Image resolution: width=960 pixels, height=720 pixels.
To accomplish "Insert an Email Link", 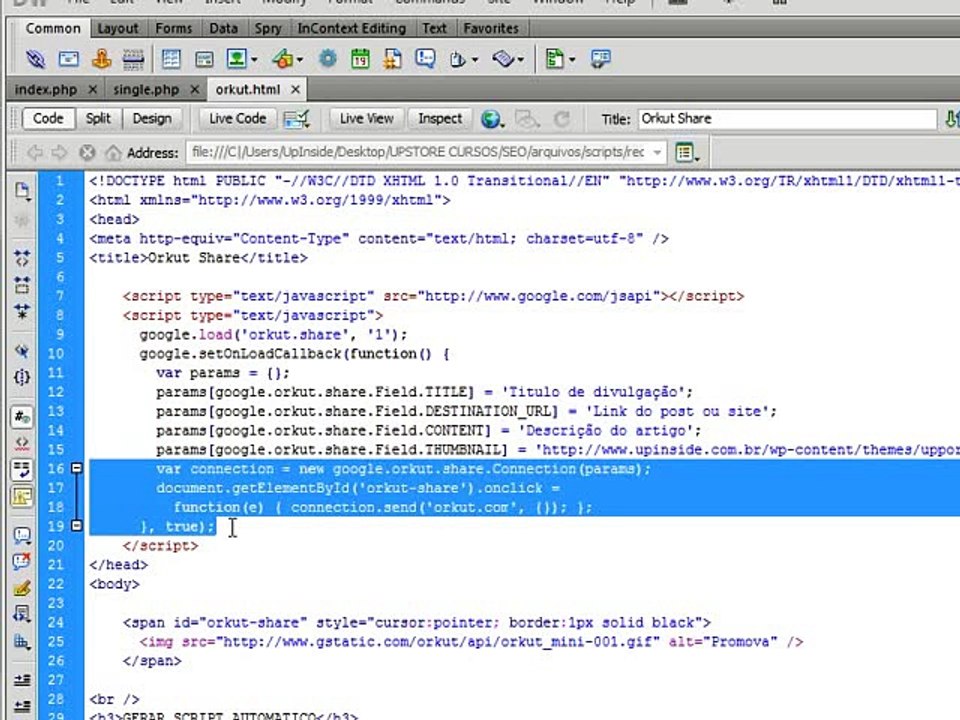I will [x=69, y=59].
